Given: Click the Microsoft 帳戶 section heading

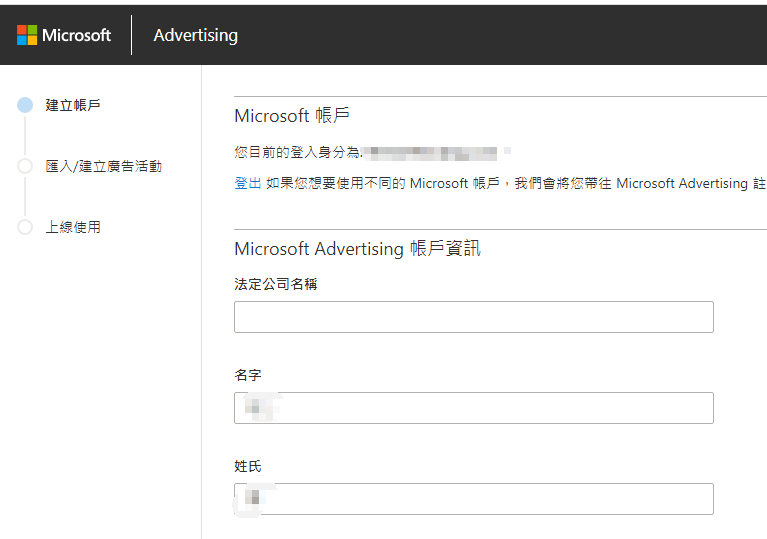Looking at the screenshot, I should pos(292,116).
